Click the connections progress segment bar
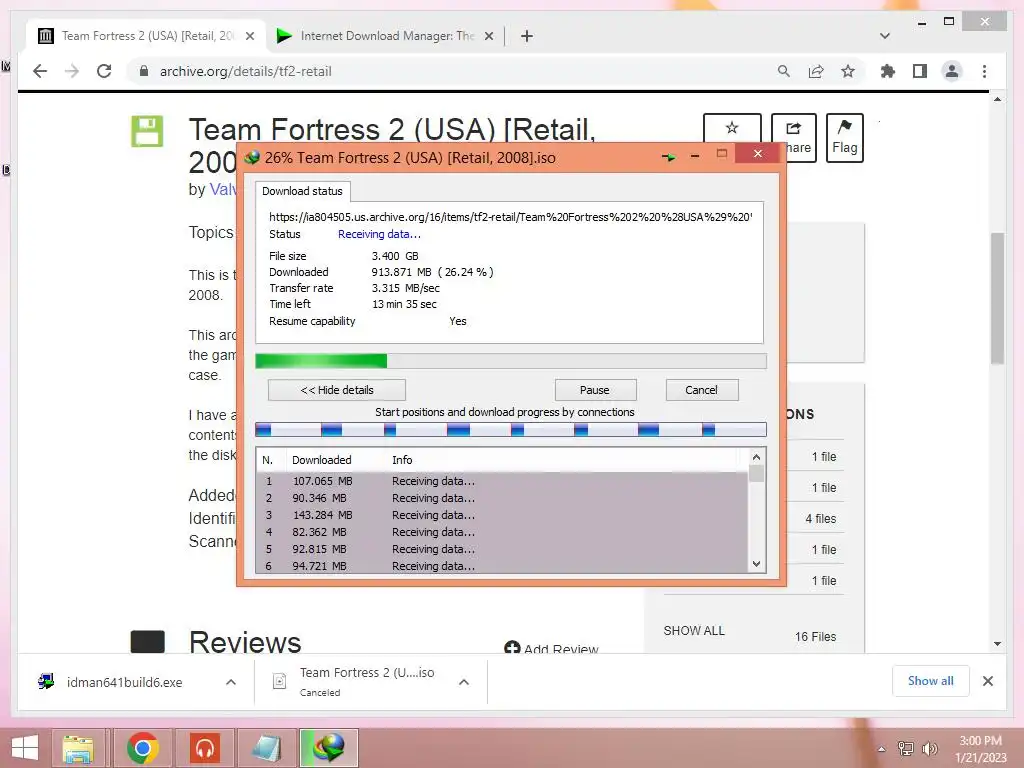The image size is (1024, 768). pos(511,429)
